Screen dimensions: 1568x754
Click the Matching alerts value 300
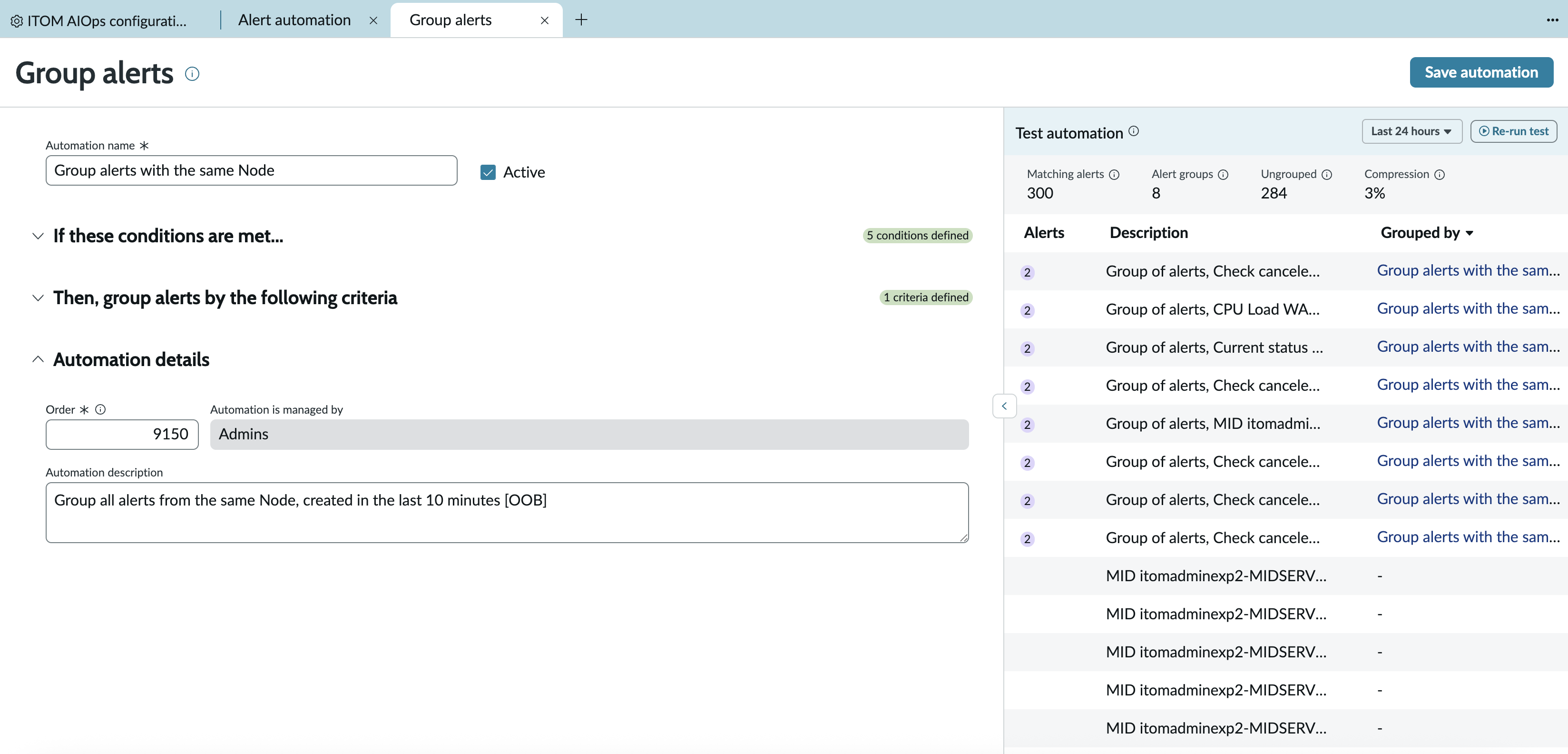coord(1039,193)
